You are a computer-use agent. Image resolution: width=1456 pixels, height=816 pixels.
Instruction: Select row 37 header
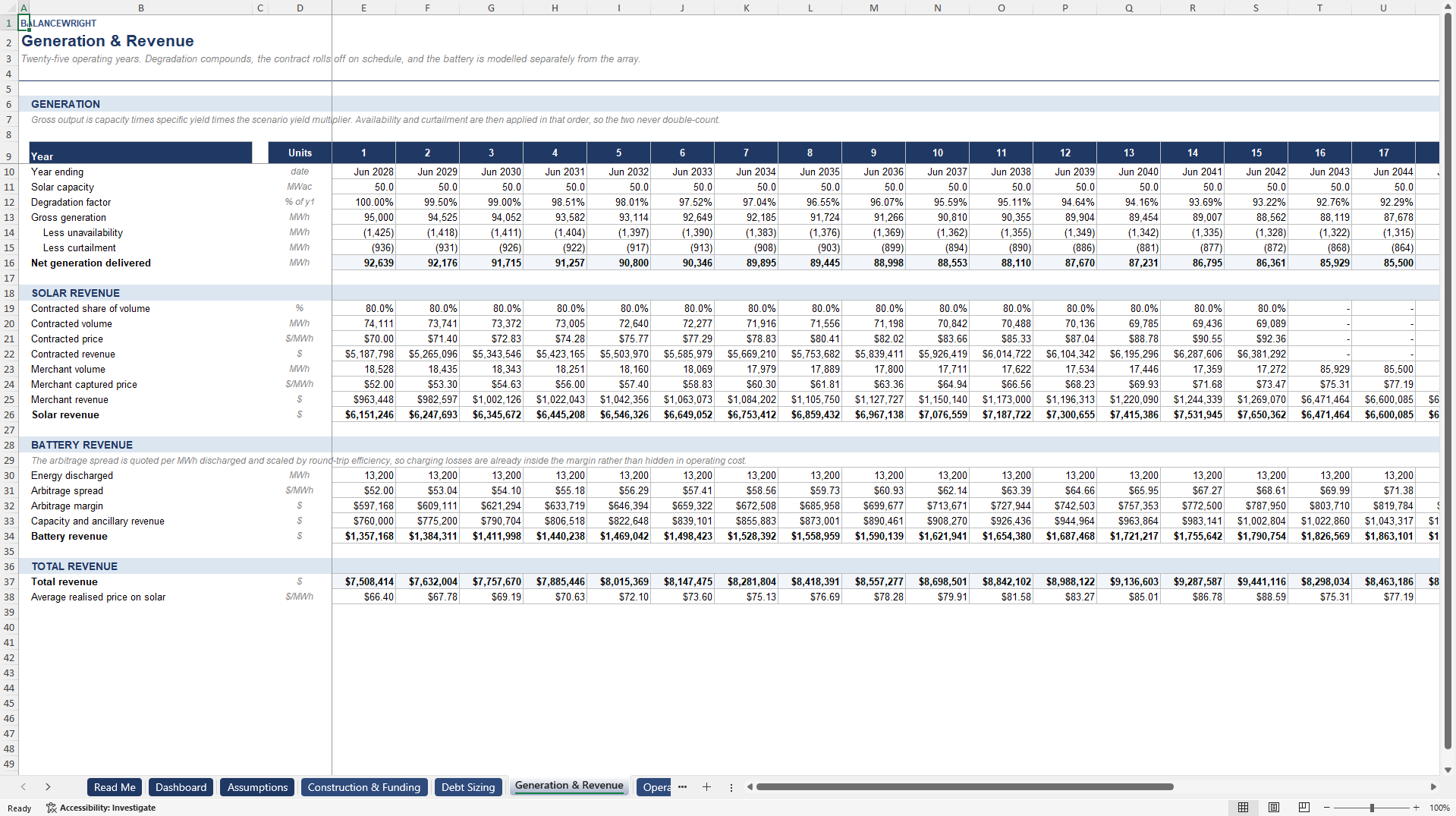tap(9, 582)
